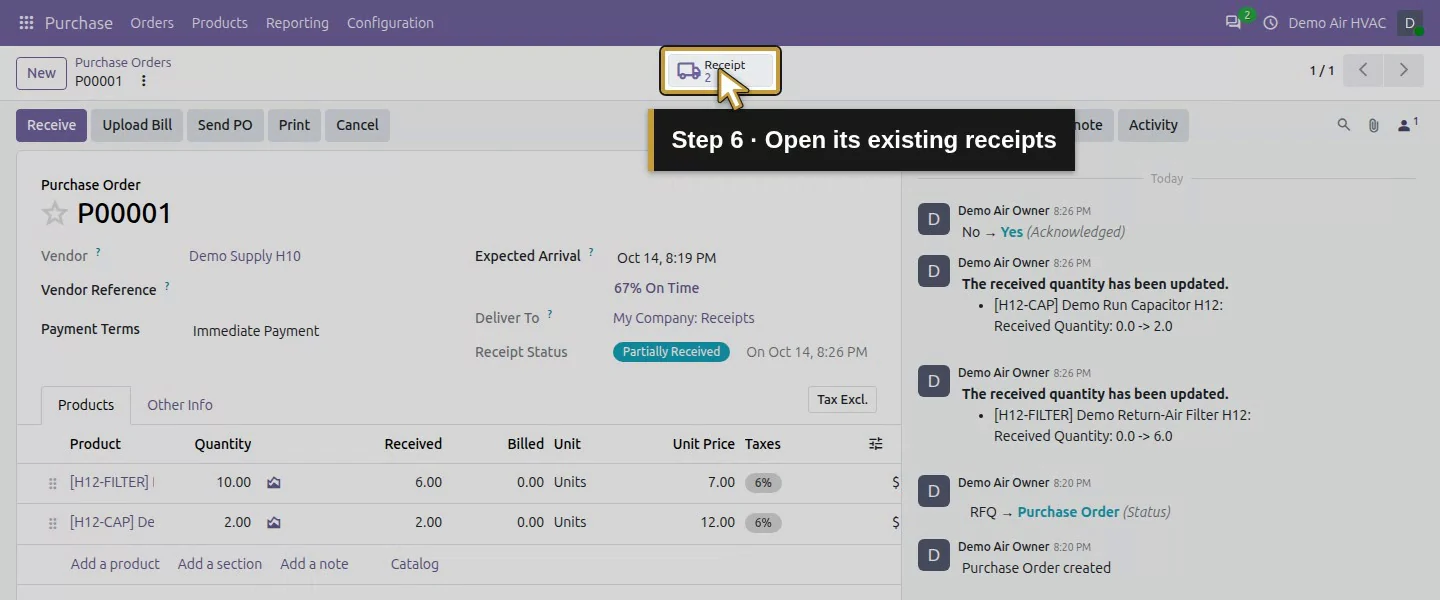This screenshot has width=1440, height=600.
Task: Click Add a section link
Action: 220,564
